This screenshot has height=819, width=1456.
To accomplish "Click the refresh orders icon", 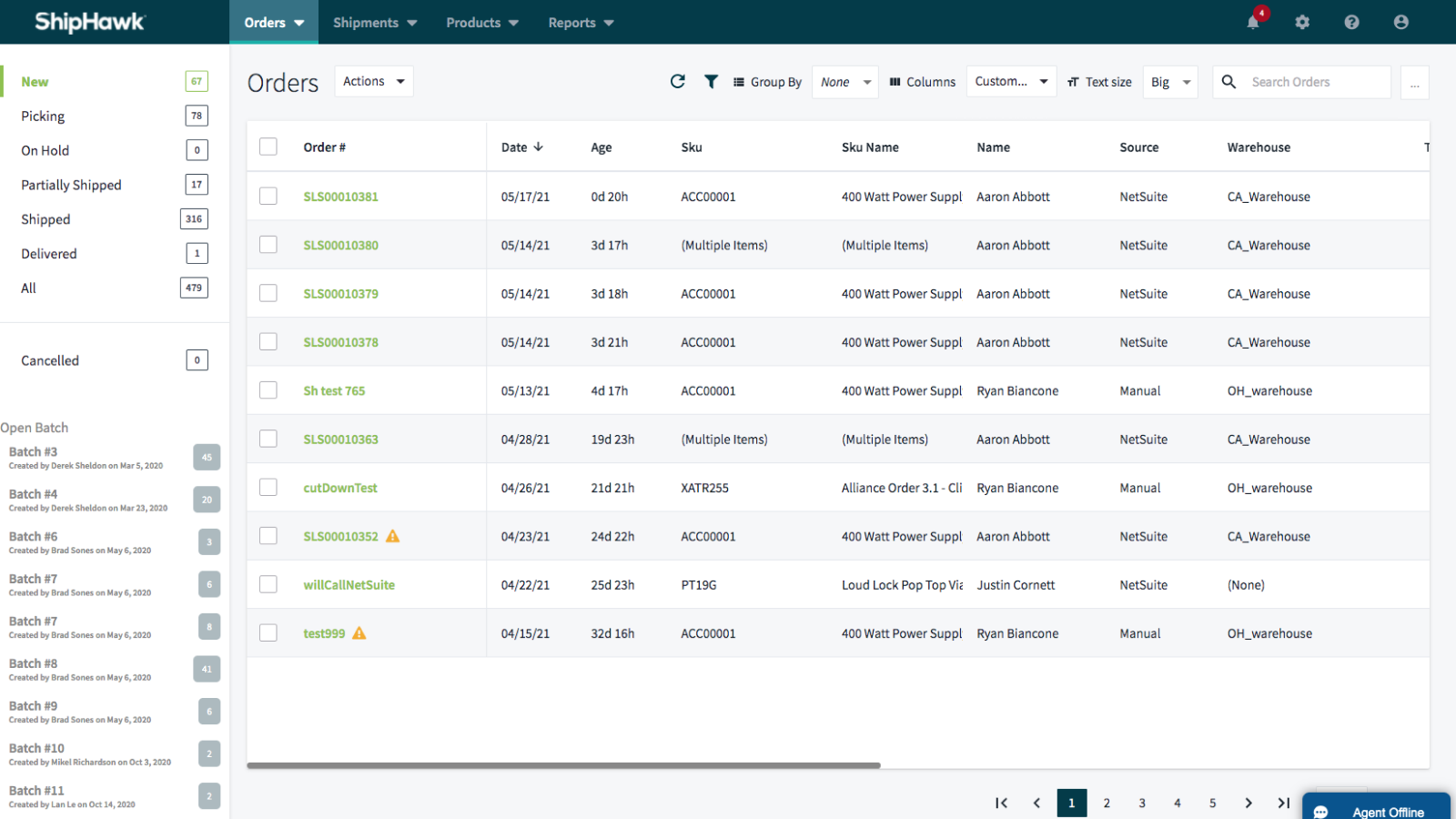I will point(677,82).
